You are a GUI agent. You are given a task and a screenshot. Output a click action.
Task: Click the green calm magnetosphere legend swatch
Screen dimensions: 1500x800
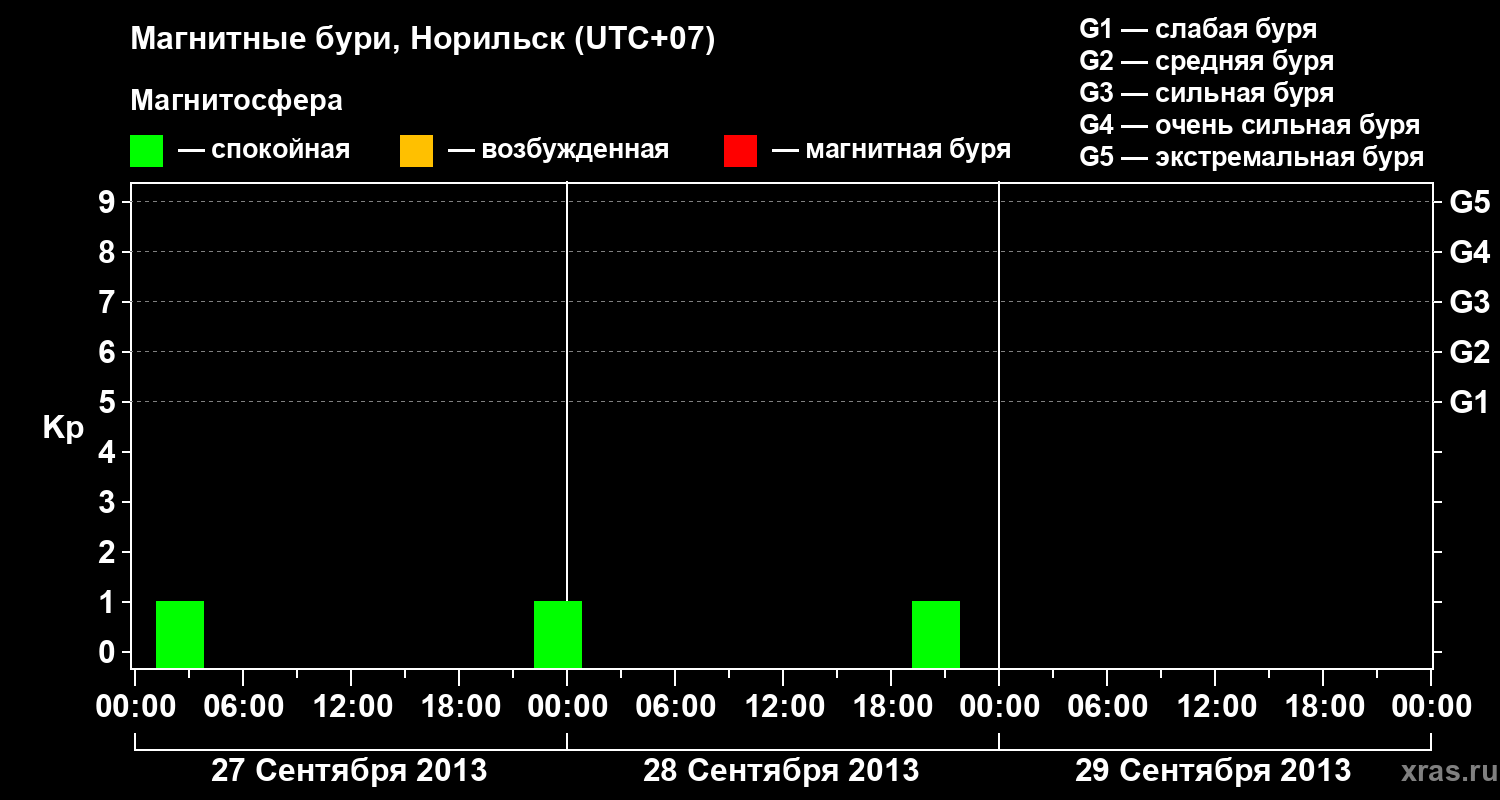click(x=147, y=151)
